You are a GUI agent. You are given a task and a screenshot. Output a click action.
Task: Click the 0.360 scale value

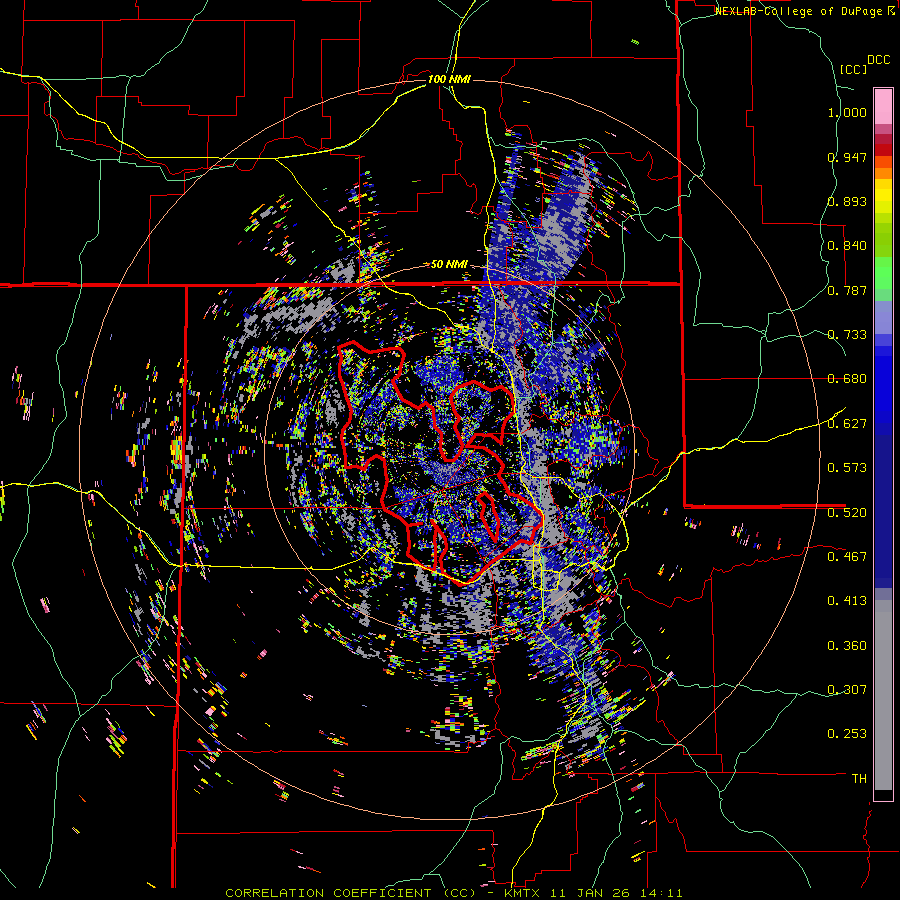pyautogui.click(x=847, y=646)
